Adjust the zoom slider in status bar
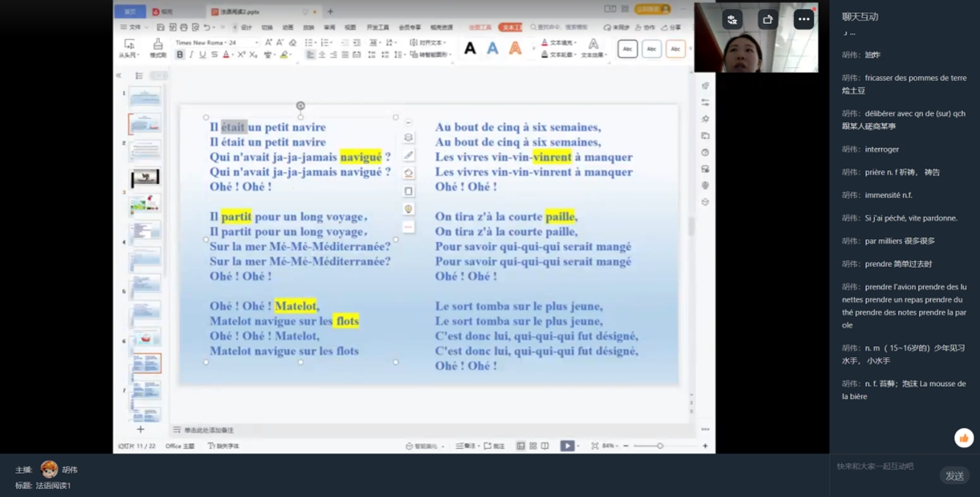 click(660, 446)
